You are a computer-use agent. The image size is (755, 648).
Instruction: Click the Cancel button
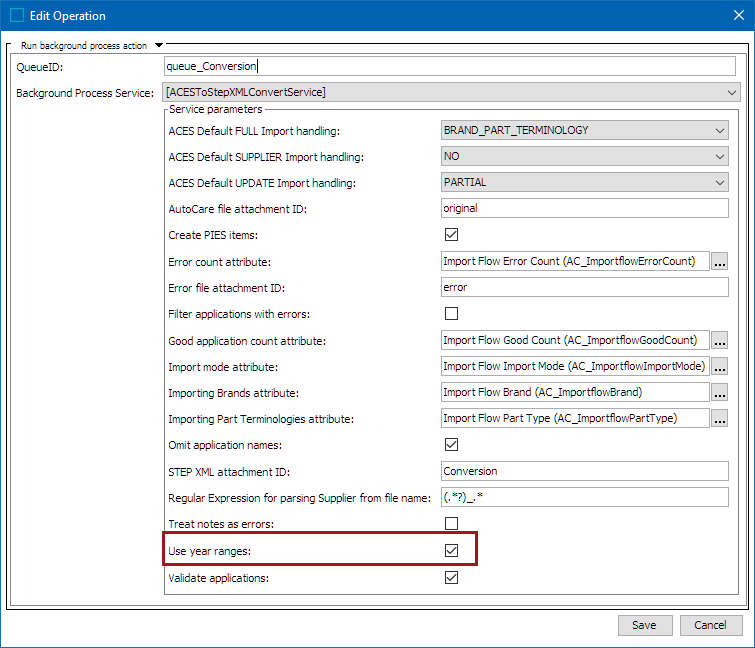(711, 625)
